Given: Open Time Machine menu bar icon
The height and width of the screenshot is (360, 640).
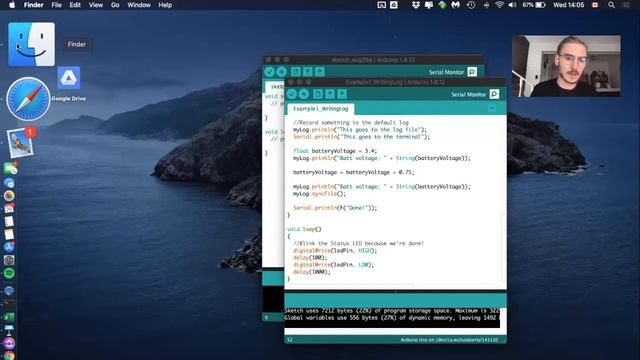Looking at the screenshot, I should [x=471, y=5].
